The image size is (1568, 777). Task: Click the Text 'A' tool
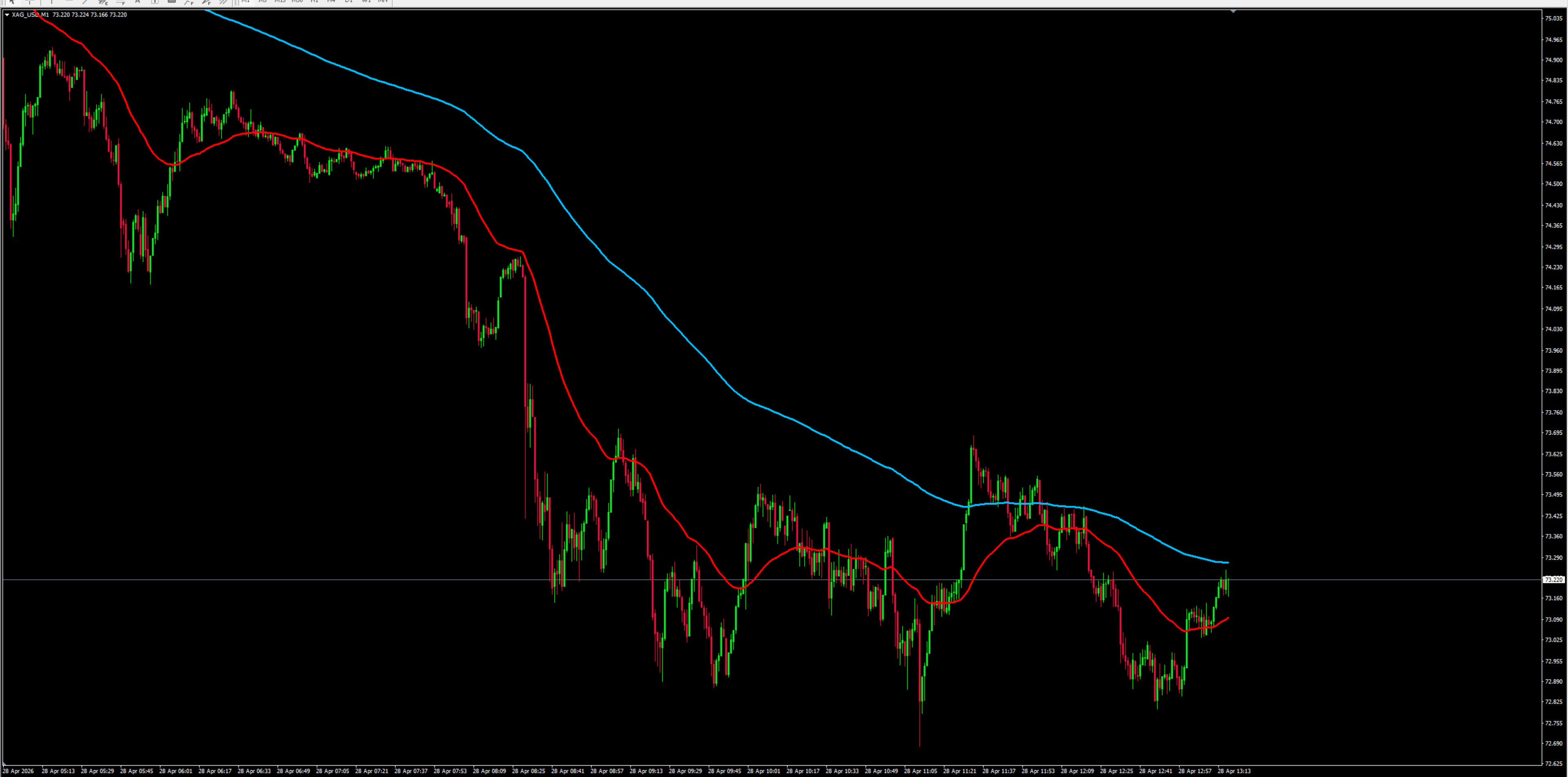[x=138, y=2]
